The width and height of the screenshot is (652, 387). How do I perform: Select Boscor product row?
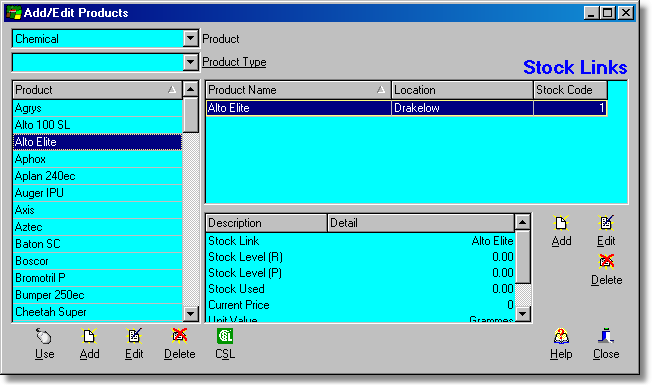pos(97,261)
